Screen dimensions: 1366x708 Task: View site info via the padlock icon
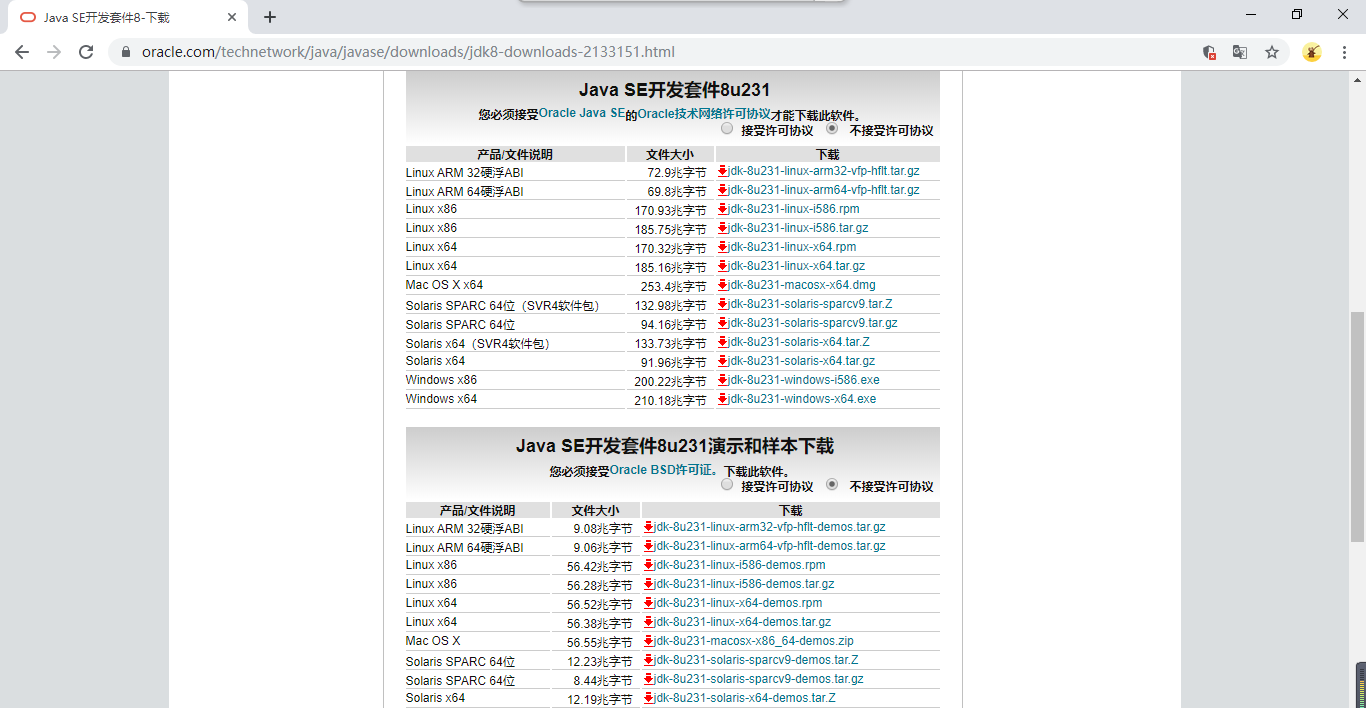tap(126, 52)
